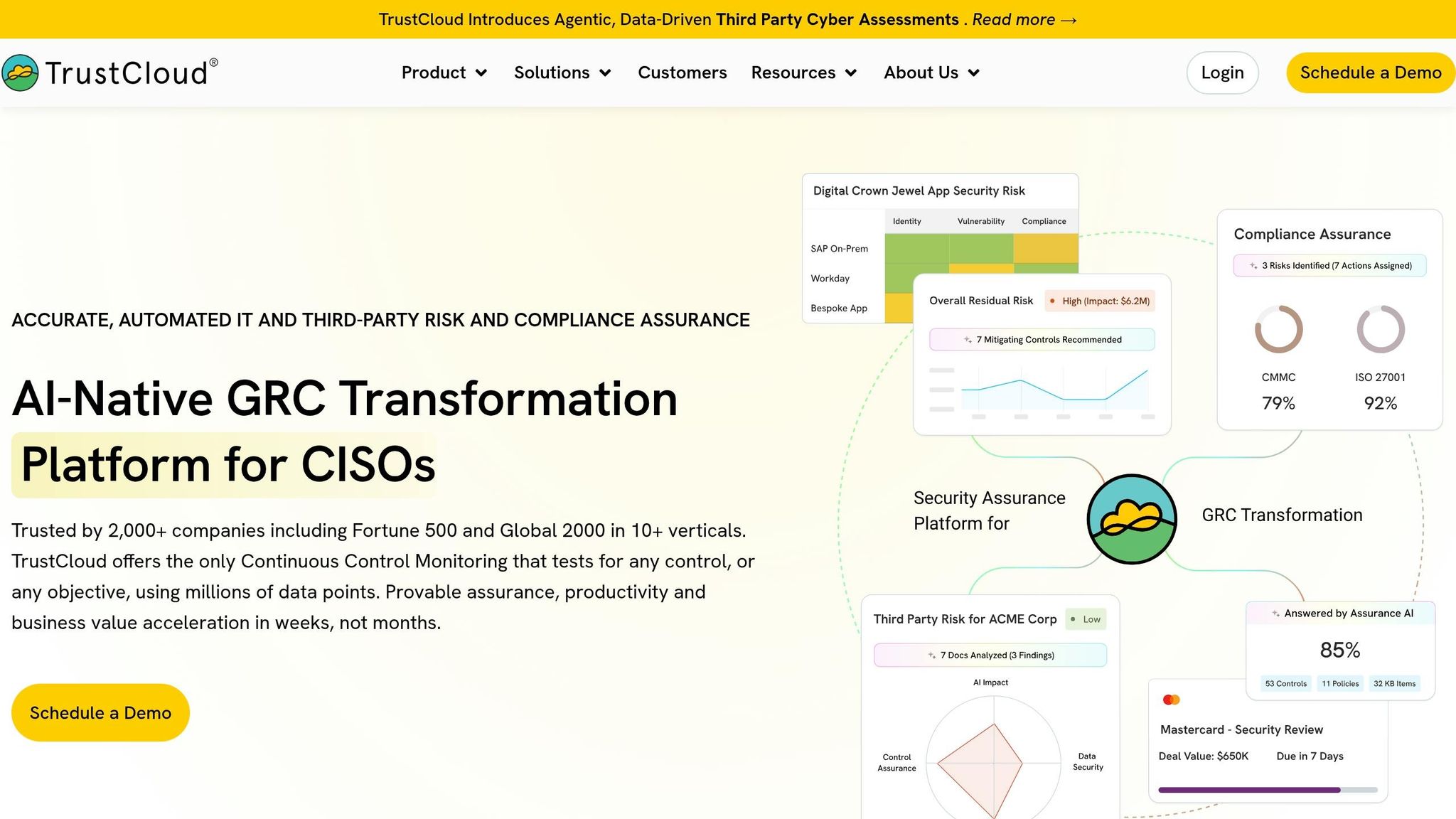Click the 'High (Impact: $6.2M)' label
Screen dimensions: 1456x819
(x=1100, y=301)
